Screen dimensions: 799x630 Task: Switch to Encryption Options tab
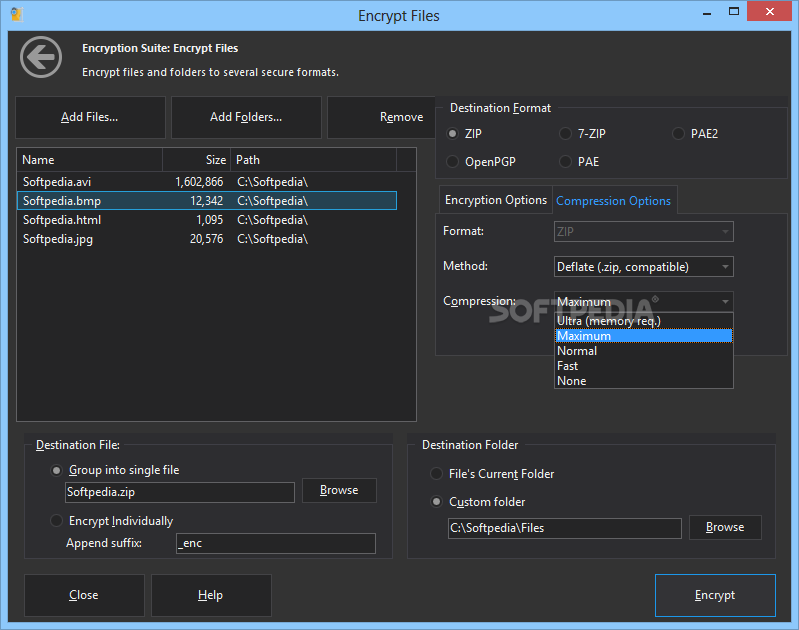point(496,200)
